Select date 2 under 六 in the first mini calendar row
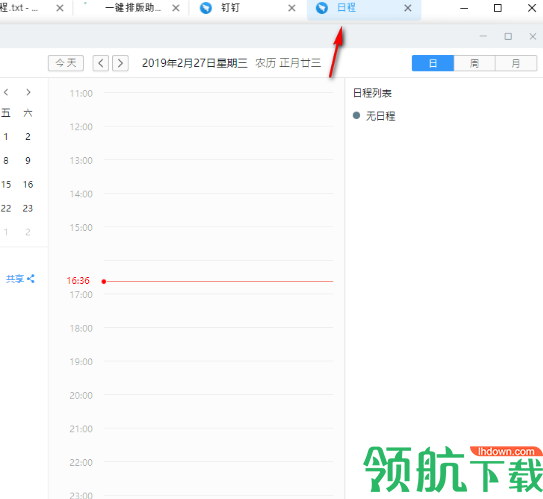543x499 pixels. (x=28, y=136)
